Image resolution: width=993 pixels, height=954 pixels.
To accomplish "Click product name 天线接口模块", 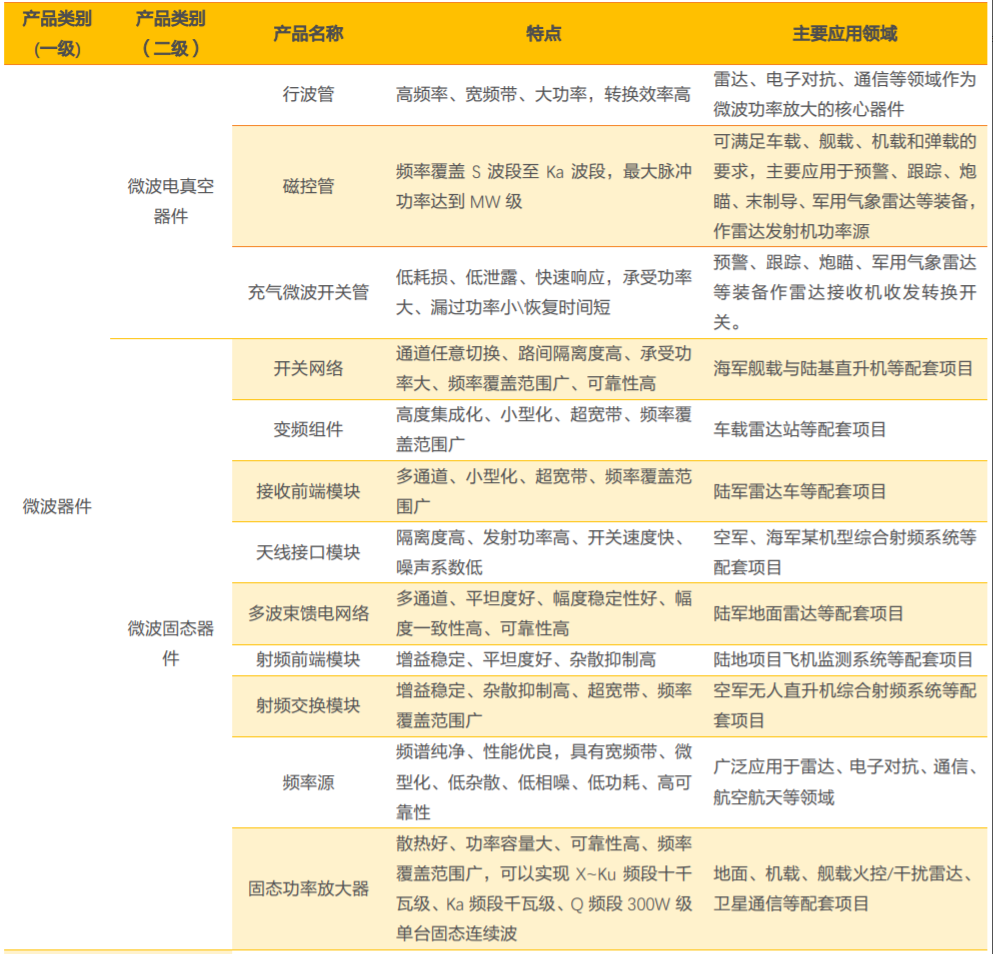I will 308,552.
